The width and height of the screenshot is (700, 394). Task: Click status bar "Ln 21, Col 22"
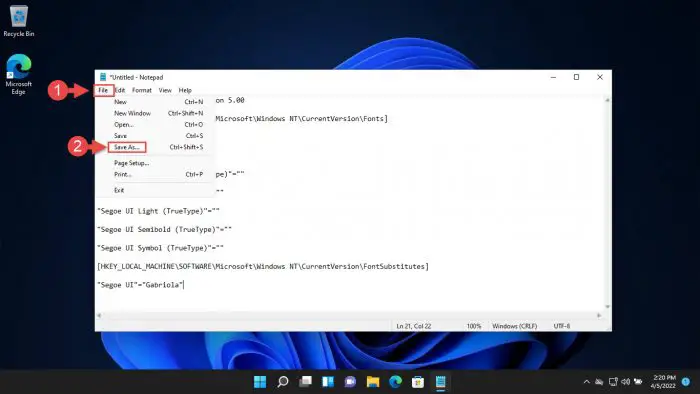click(414, 326)
